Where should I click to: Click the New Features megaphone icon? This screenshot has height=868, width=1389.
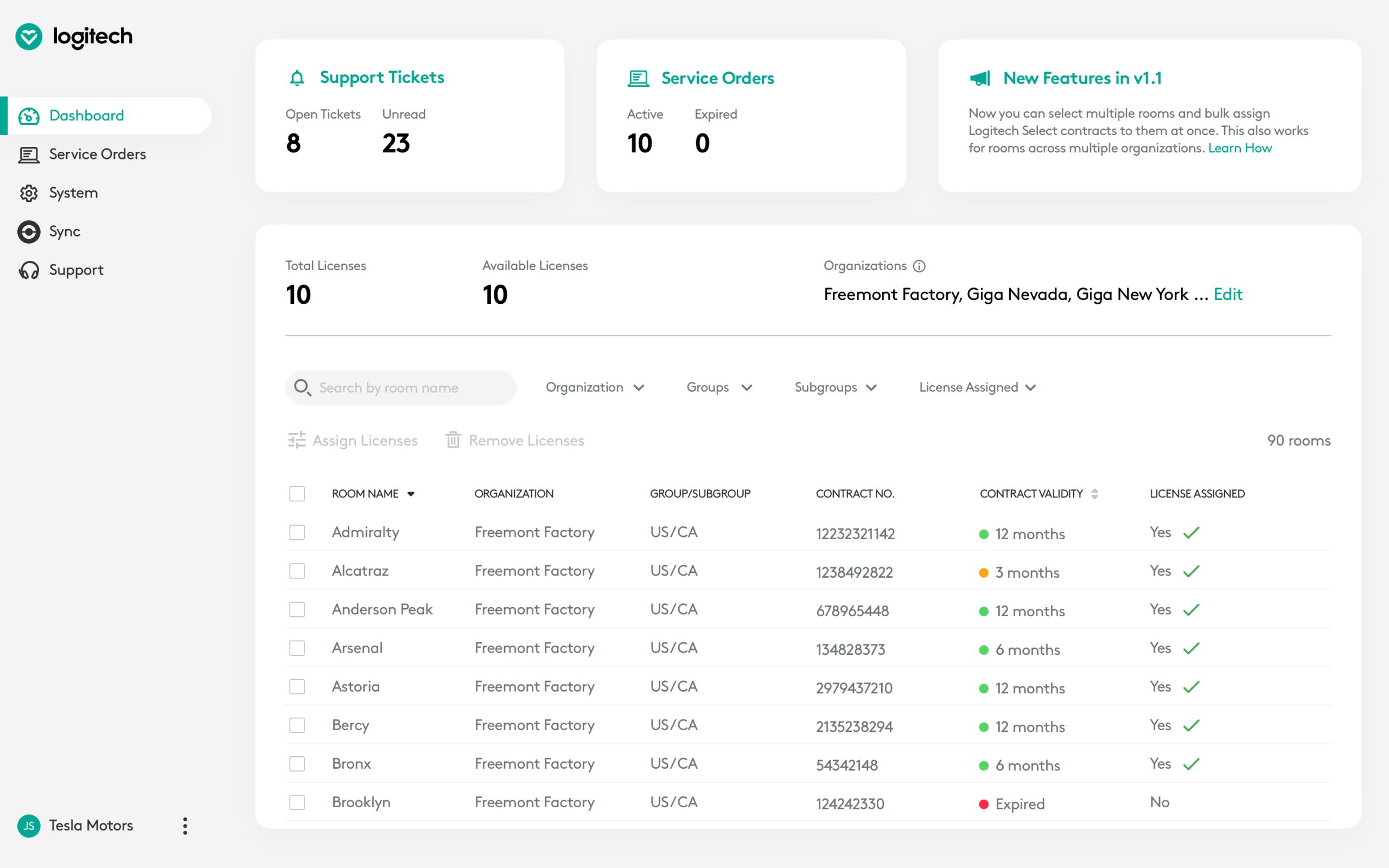click(x=980, y=79)
